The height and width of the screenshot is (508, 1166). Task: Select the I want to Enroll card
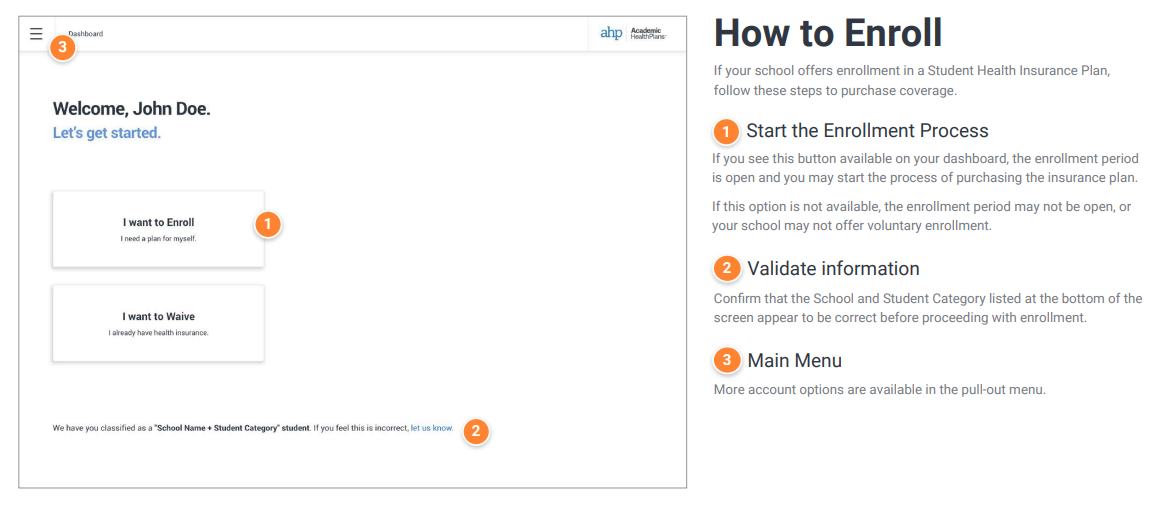(x=158, y=229)
